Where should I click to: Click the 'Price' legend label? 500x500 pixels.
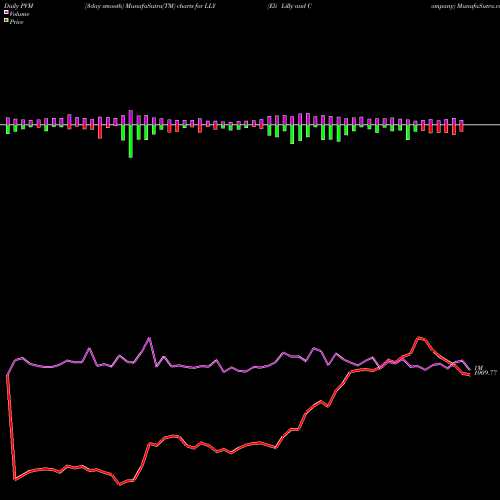(x=16, y=22)
